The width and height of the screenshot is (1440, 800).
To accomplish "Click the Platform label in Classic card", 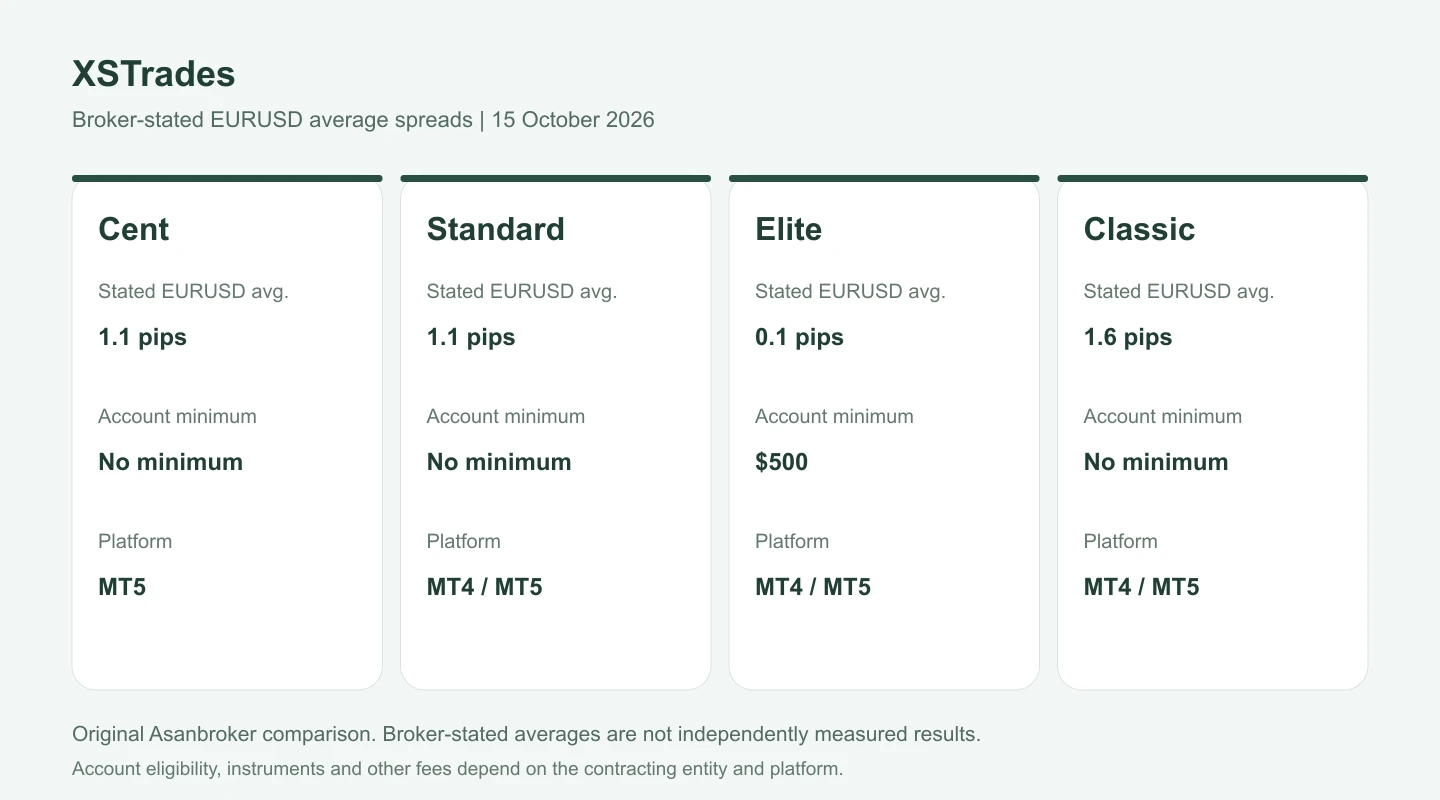I will coord(1121,542).
